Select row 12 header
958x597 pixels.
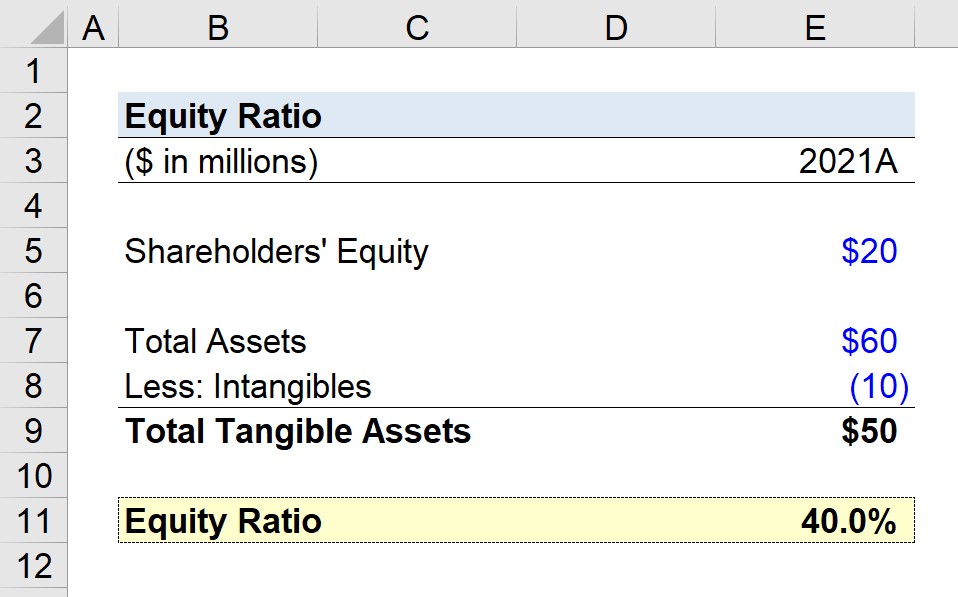(x=34, y=566)
